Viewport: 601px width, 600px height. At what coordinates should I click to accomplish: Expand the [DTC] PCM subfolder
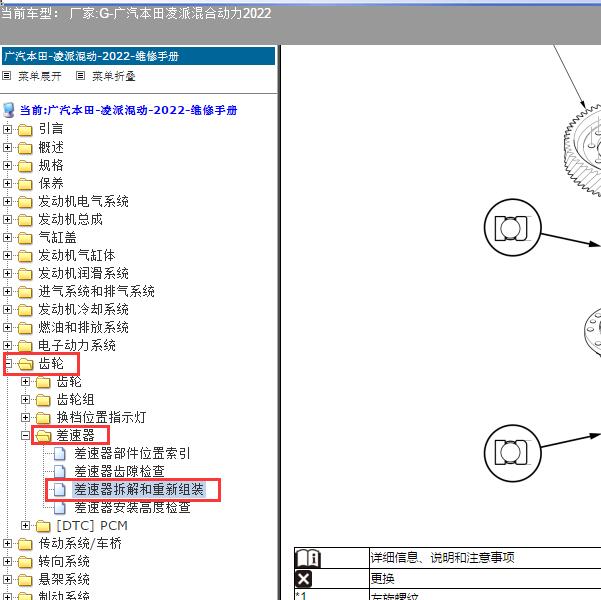point(25,526)
